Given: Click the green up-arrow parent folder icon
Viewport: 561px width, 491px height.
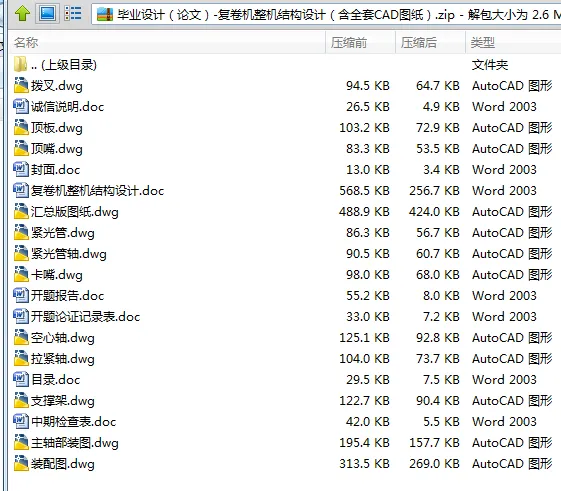Looking at the screenshot, I should click(x=22, y=14).
